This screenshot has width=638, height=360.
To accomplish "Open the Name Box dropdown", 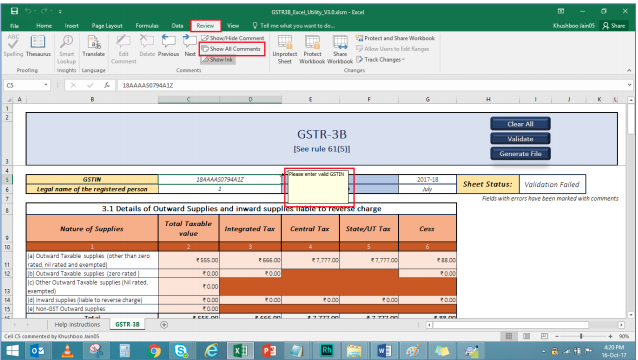I will 46,85.
